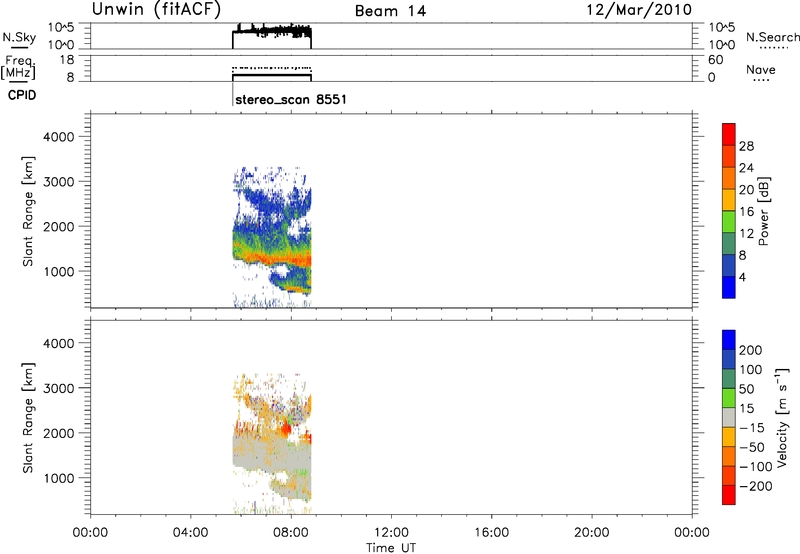Click the '4000' tick on the power panel

[59, 137]
